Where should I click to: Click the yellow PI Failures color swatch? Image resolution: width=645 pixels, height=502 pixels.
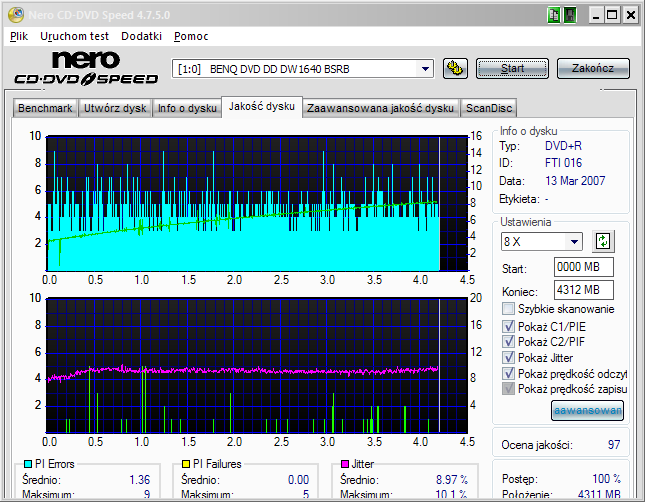pyautogui.click(x=186, y=464)
